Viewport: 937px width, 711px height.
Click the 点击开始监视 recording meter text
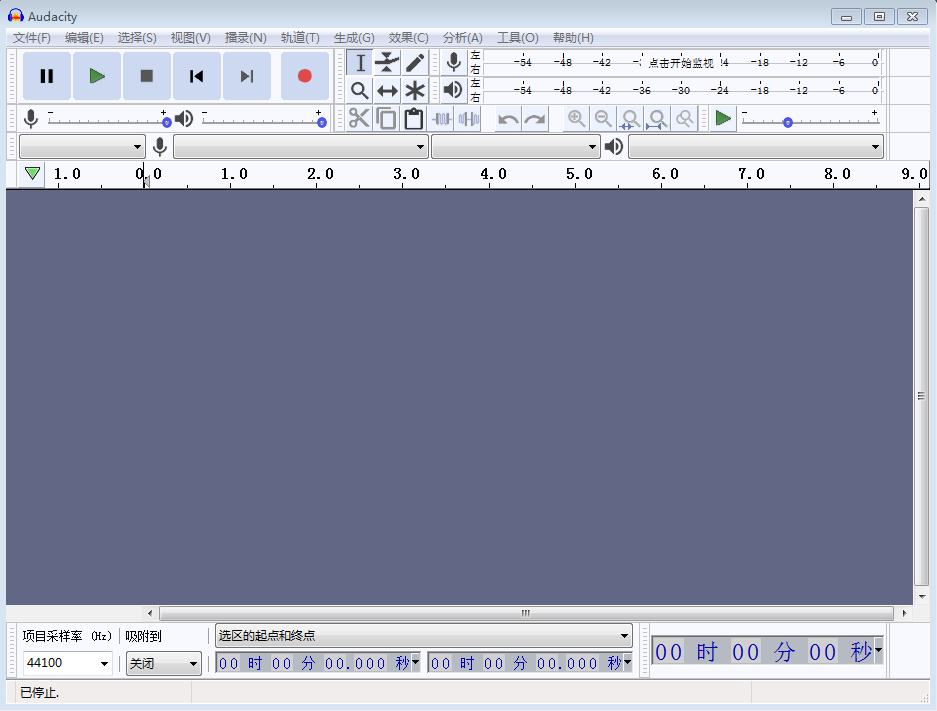click(x=681, y=62)
